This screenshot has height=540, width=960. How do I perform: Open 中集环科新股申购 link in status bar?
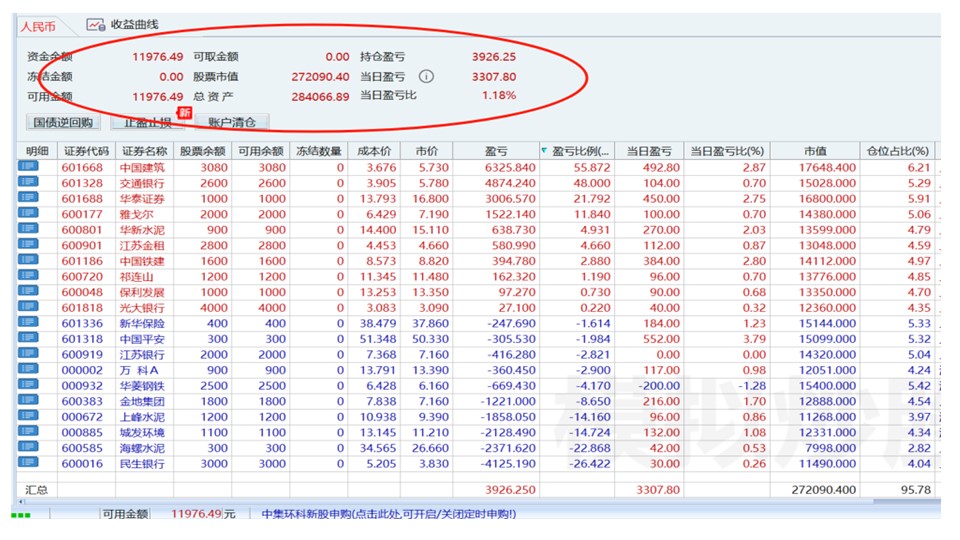pos(389,514)
